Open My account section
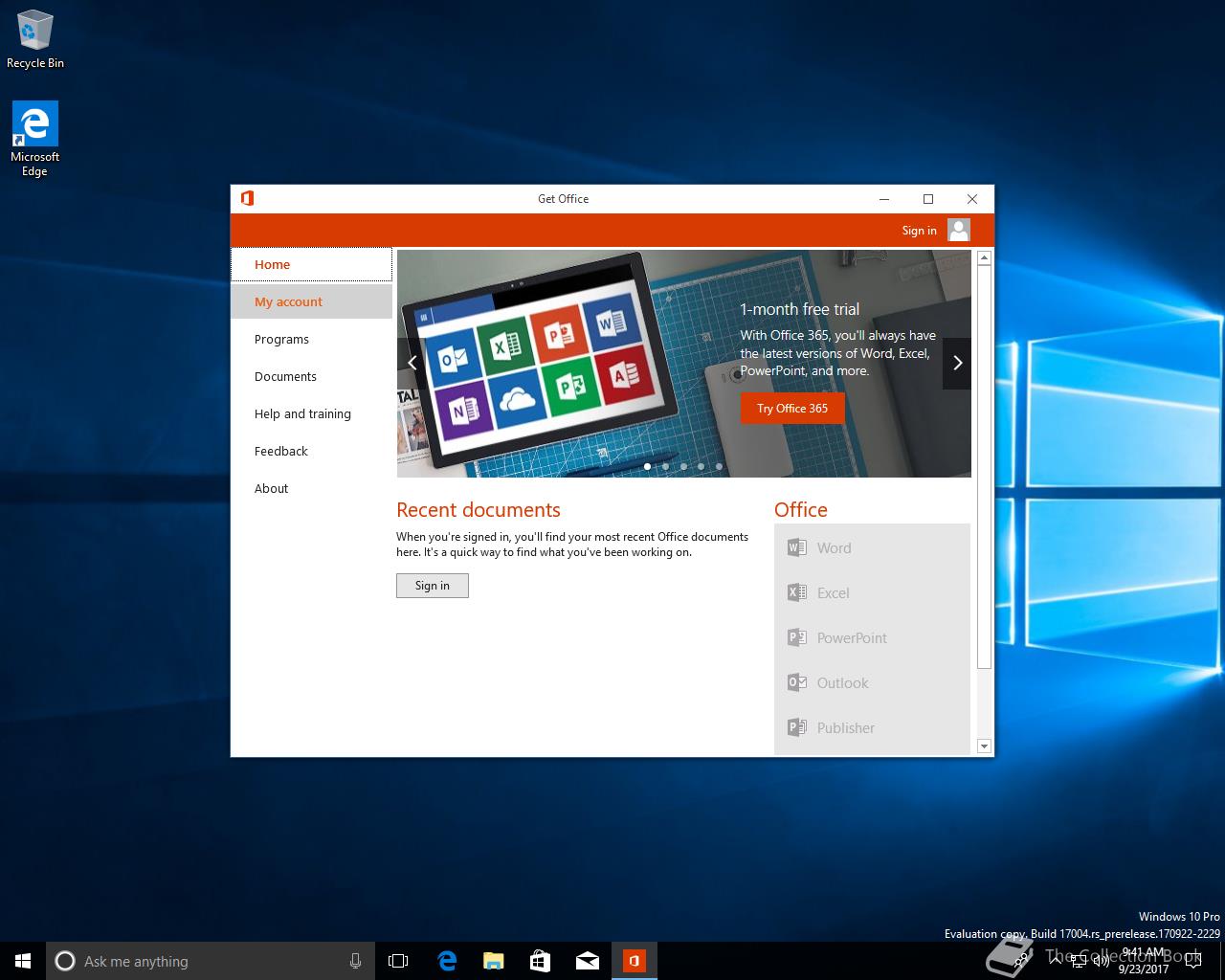Image resolution: width=1225 pixels, height=980 pixels. point(311,301)
